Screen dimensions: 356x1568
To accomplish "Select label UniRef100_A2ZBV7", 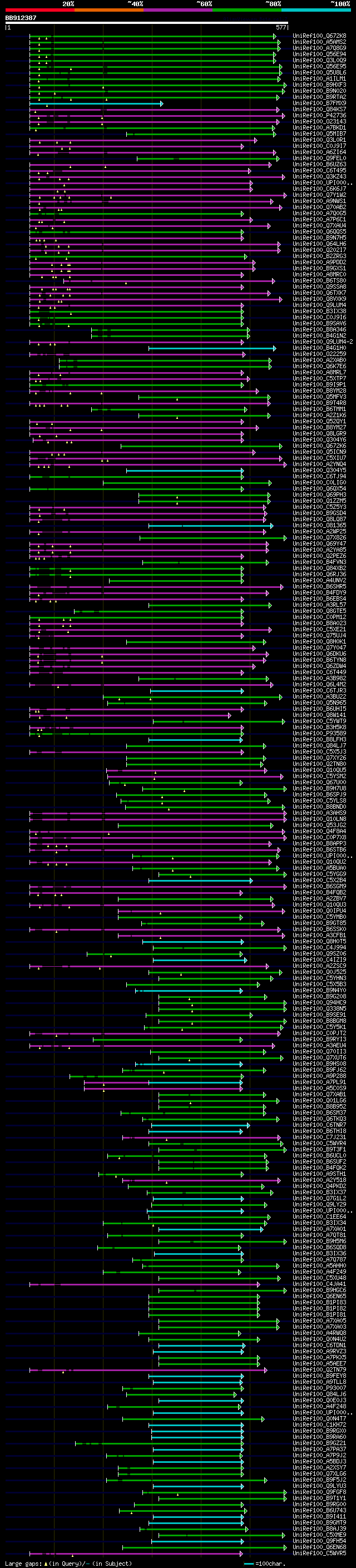I will 319,898.
